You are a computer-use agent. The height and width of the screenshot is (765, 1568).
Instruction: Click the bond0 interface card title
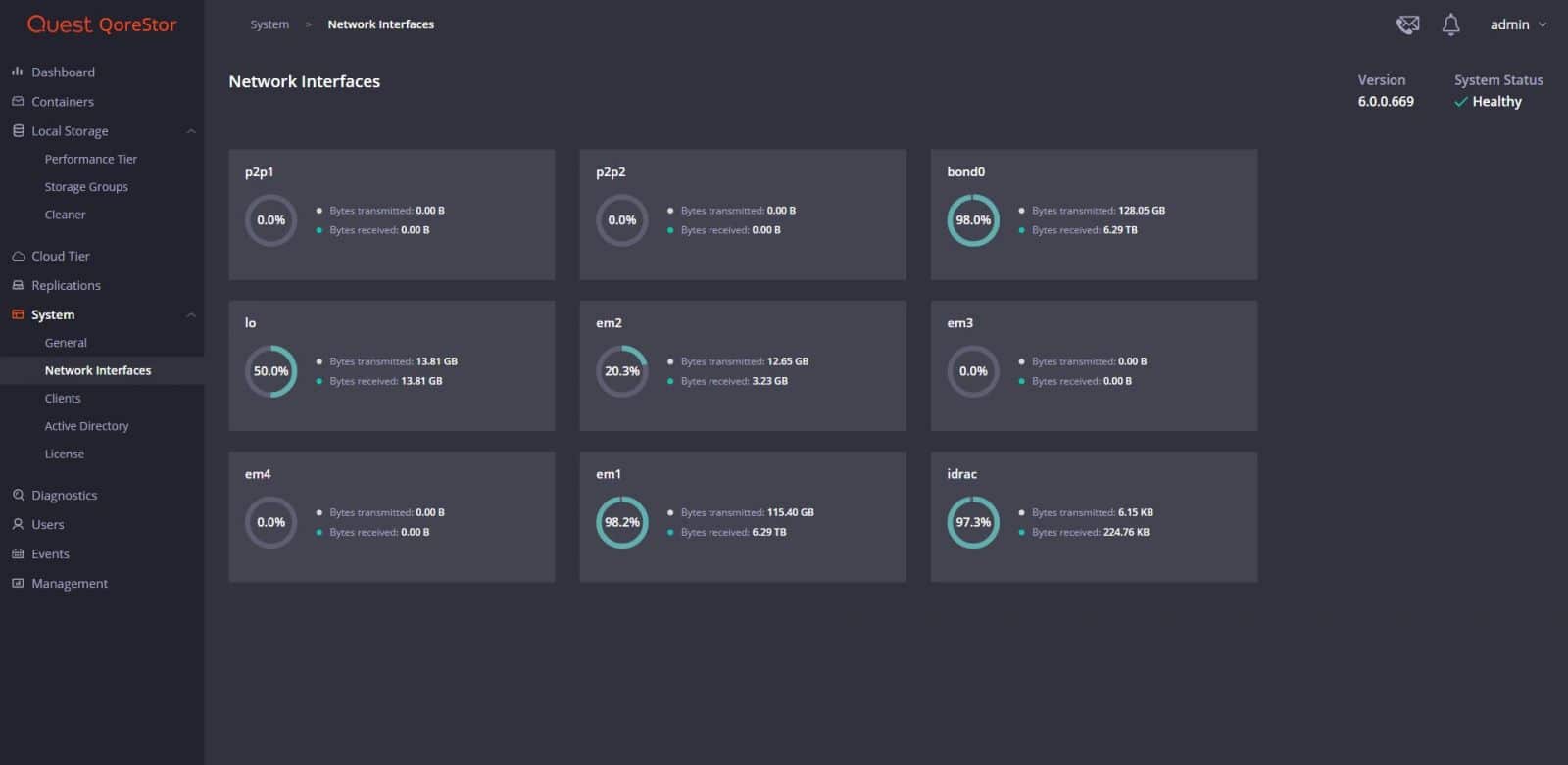pos(965,171)
